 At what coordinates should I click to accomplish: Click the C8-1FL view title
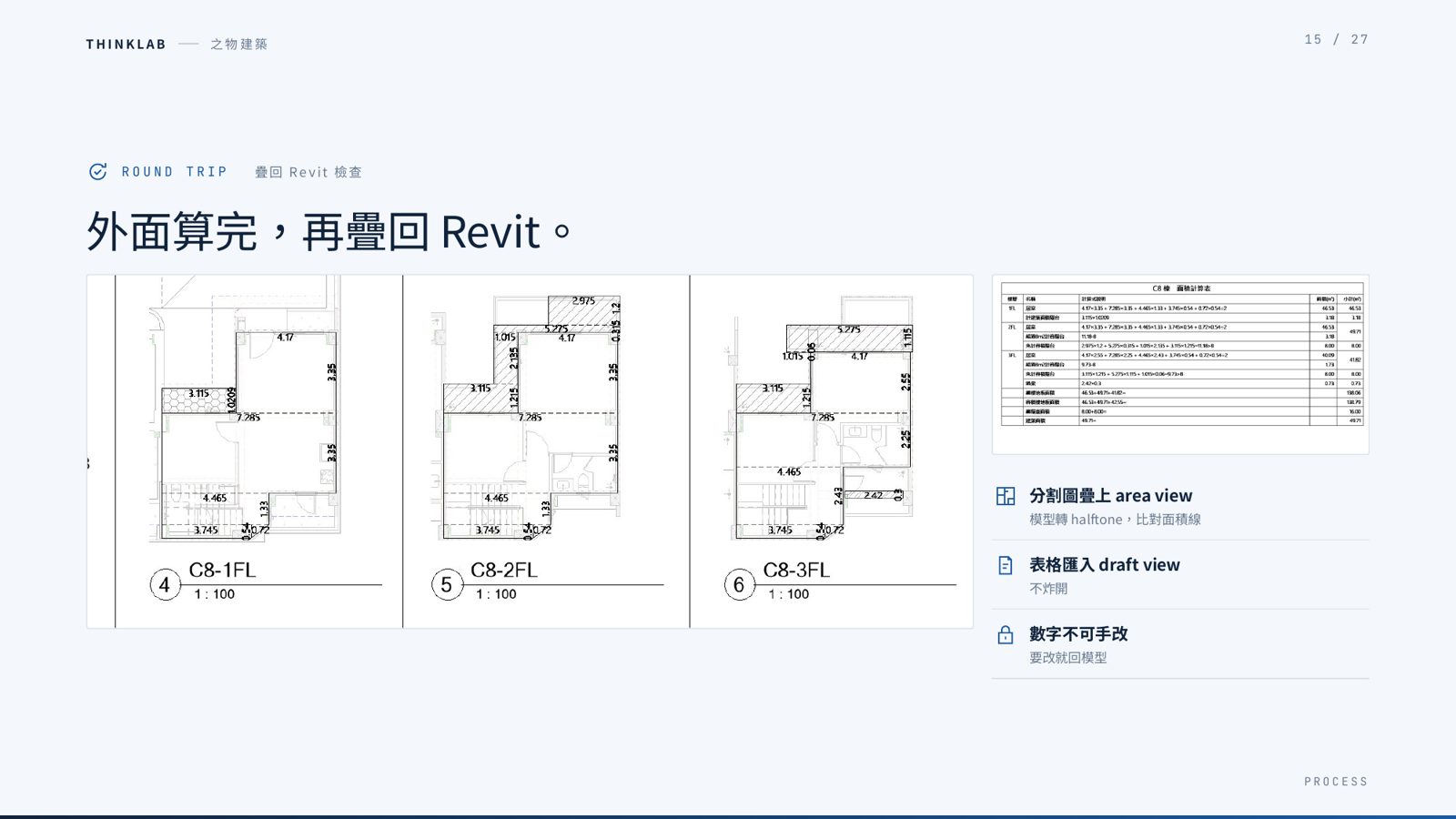tap(222, 570)
